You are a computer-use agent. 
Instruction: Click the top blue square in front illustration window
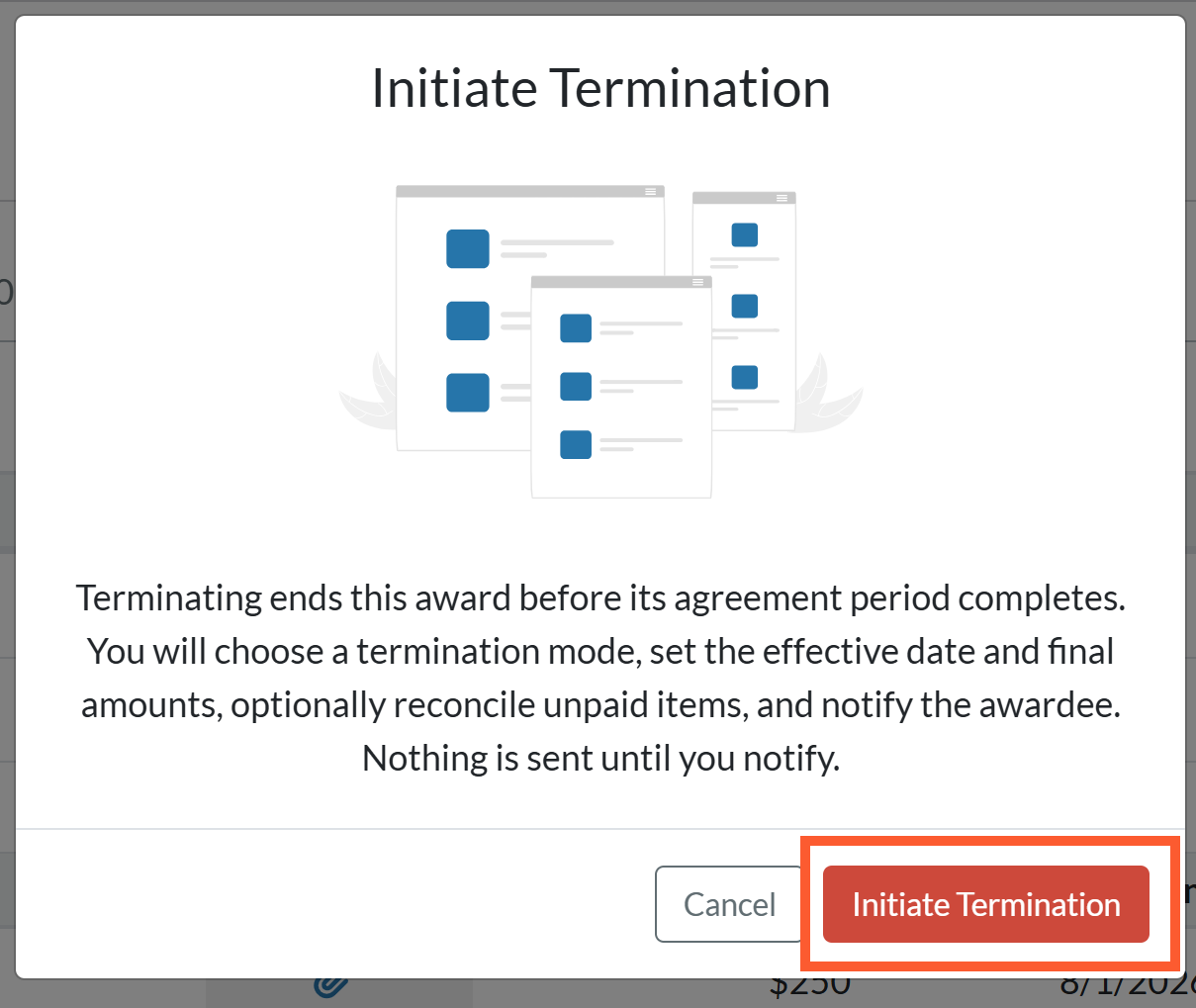576,328
